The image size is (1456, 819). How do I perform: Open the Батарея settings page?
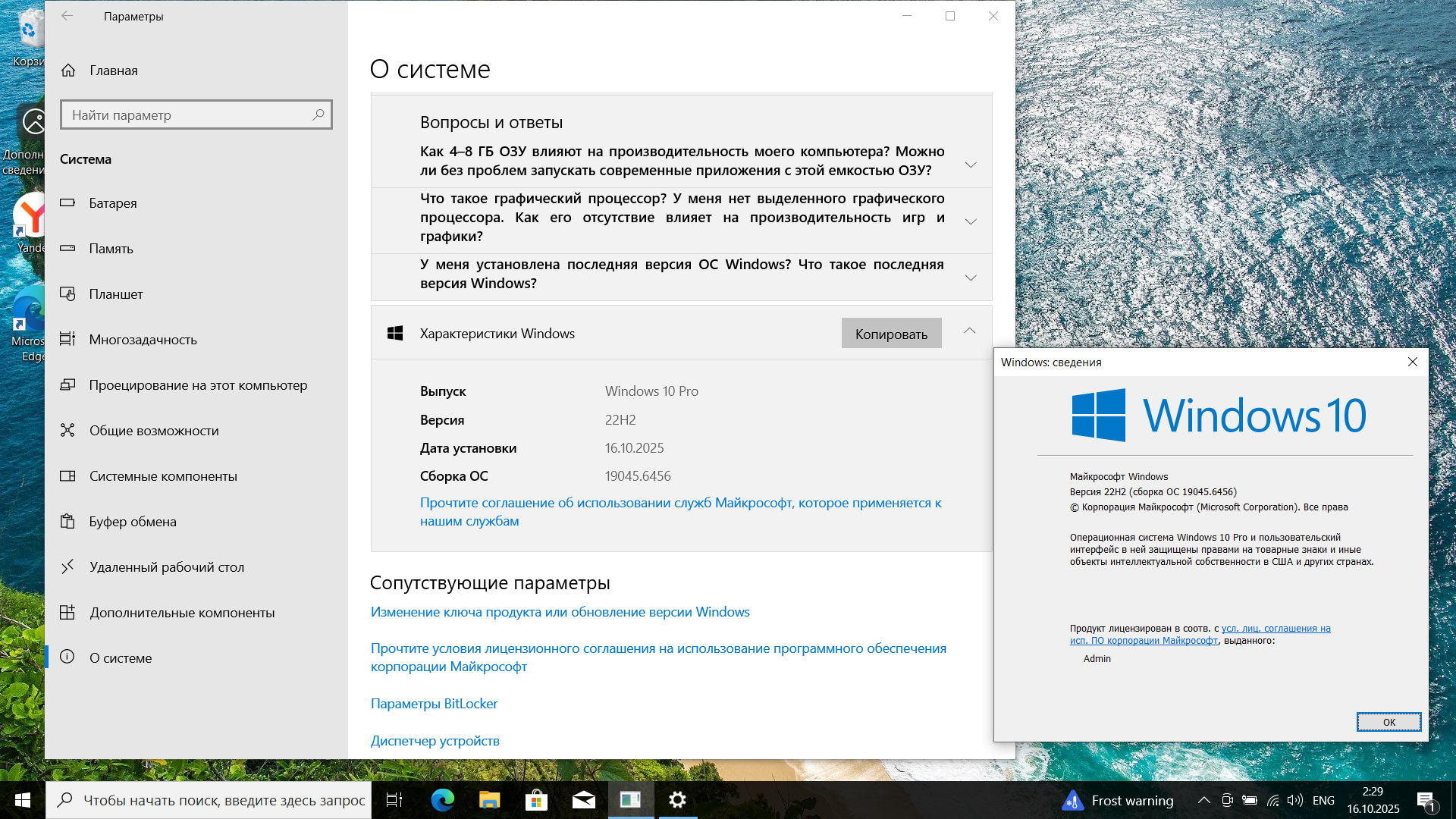click(x=113, y=203)
